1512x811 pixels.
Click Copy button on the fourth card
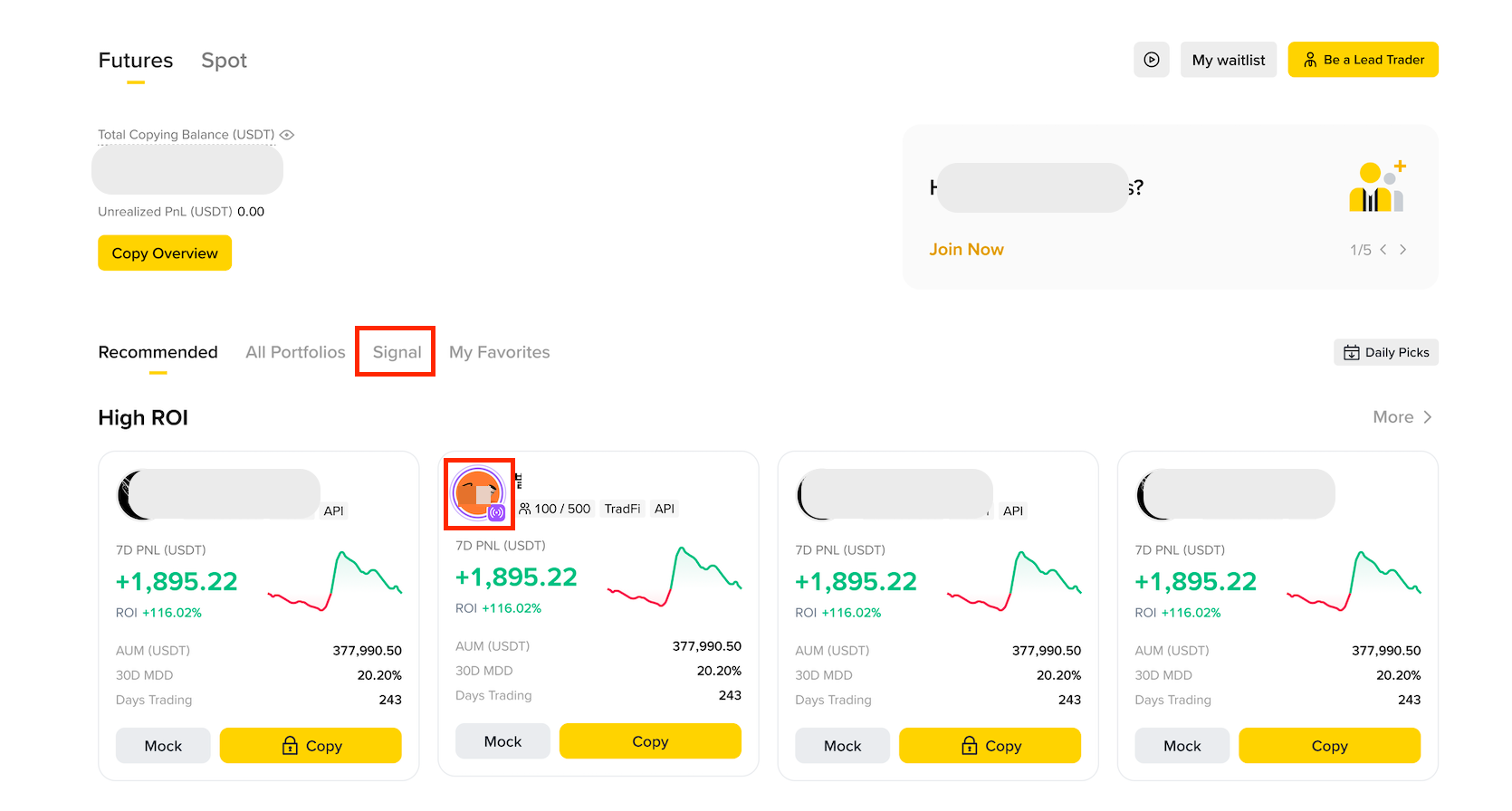pos(1329,746)
